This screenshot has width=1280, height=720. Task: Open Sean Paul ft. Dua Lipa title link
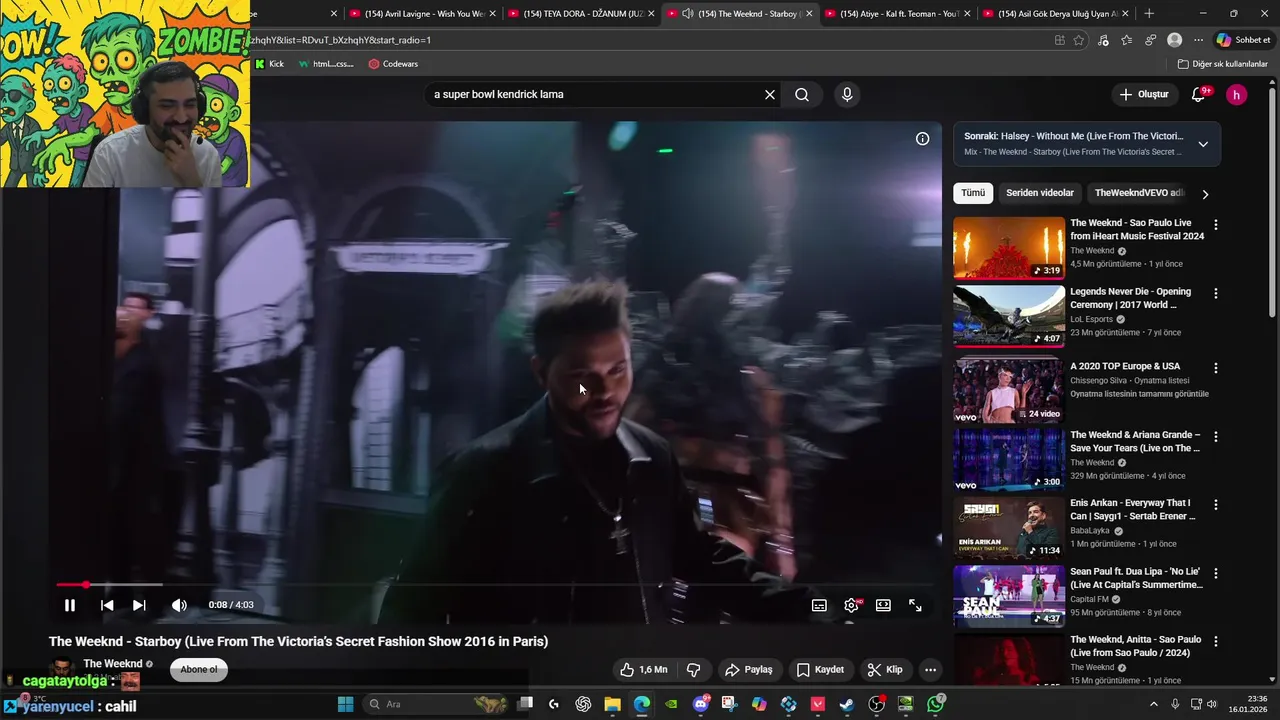[x=1136, y=578]
